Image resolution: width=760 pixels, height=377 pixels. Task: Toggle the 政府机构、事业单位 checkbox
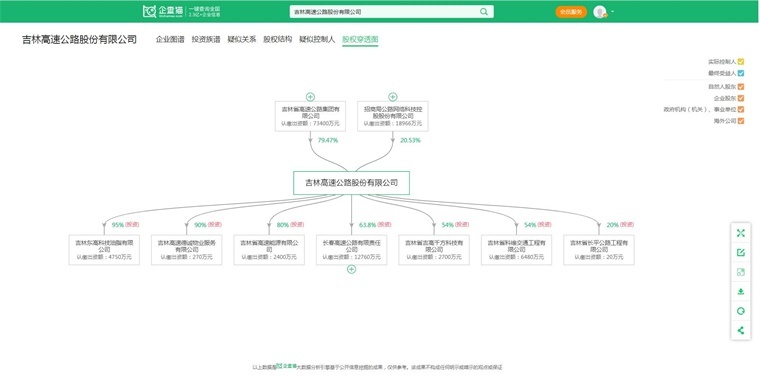[741, 110]
